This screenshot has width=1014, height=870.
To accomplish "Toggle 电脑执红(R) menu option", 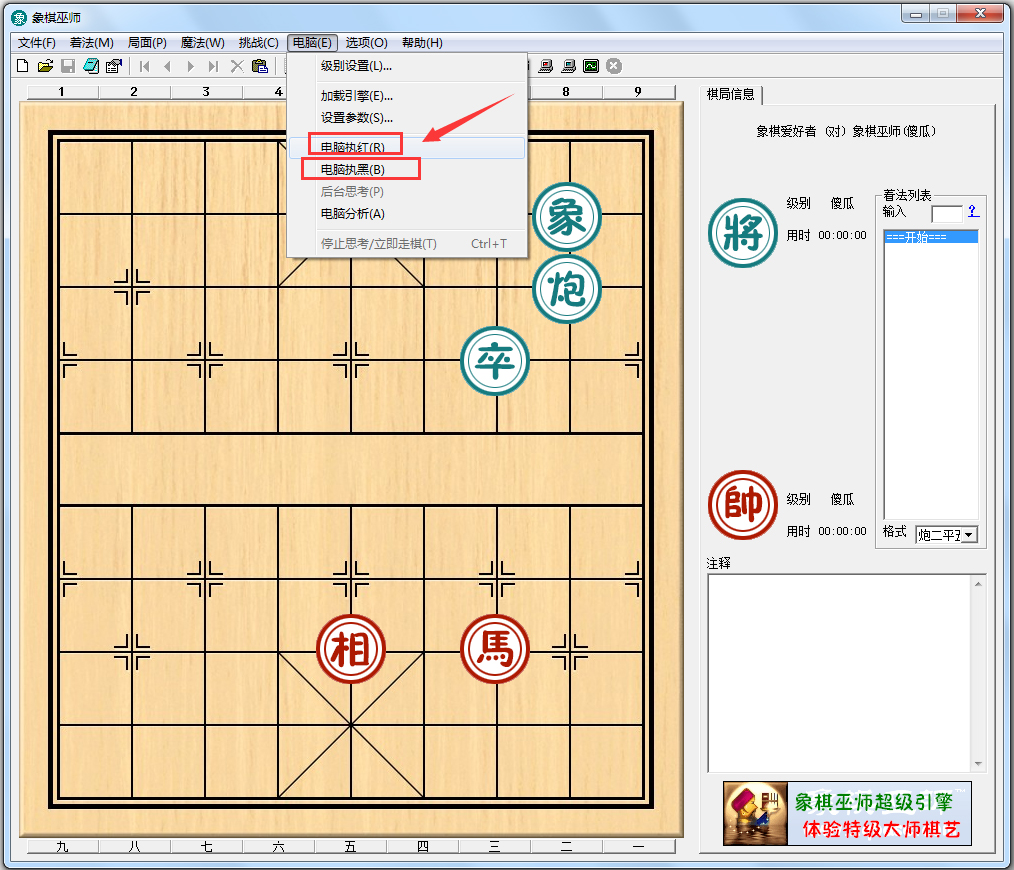I will 407,147.
